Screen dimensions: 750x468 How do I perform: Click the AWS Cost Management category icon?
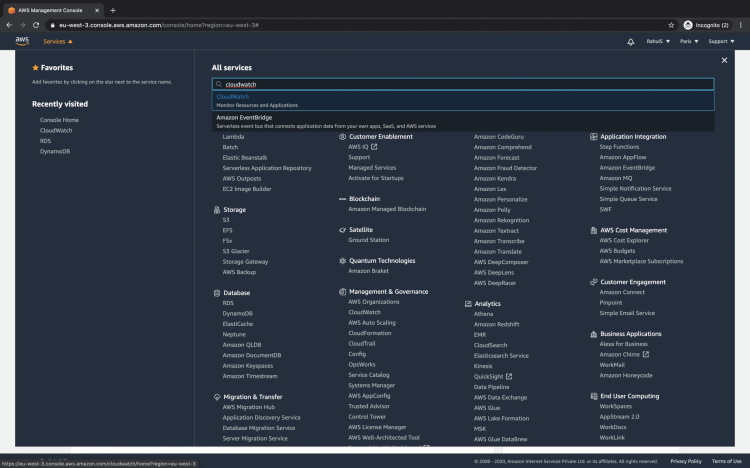point(594,230)
